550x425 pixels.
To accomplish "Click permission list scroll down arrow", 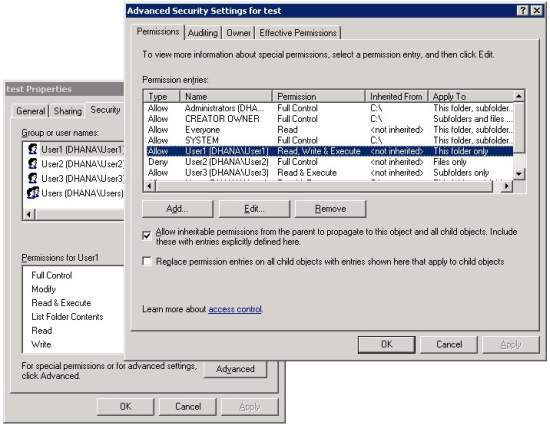I will tap(519, 174).
